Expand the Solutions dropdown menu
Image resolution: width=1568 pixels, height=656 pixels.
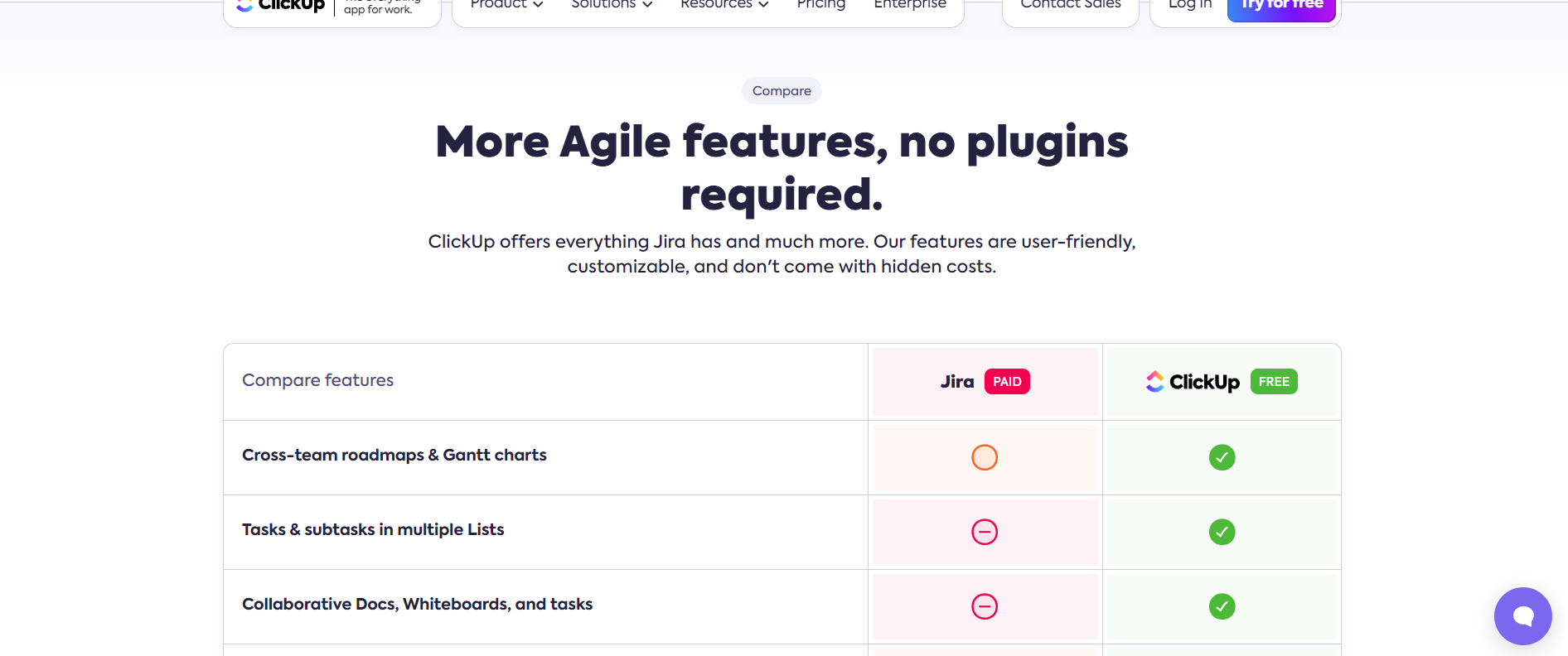612,4
